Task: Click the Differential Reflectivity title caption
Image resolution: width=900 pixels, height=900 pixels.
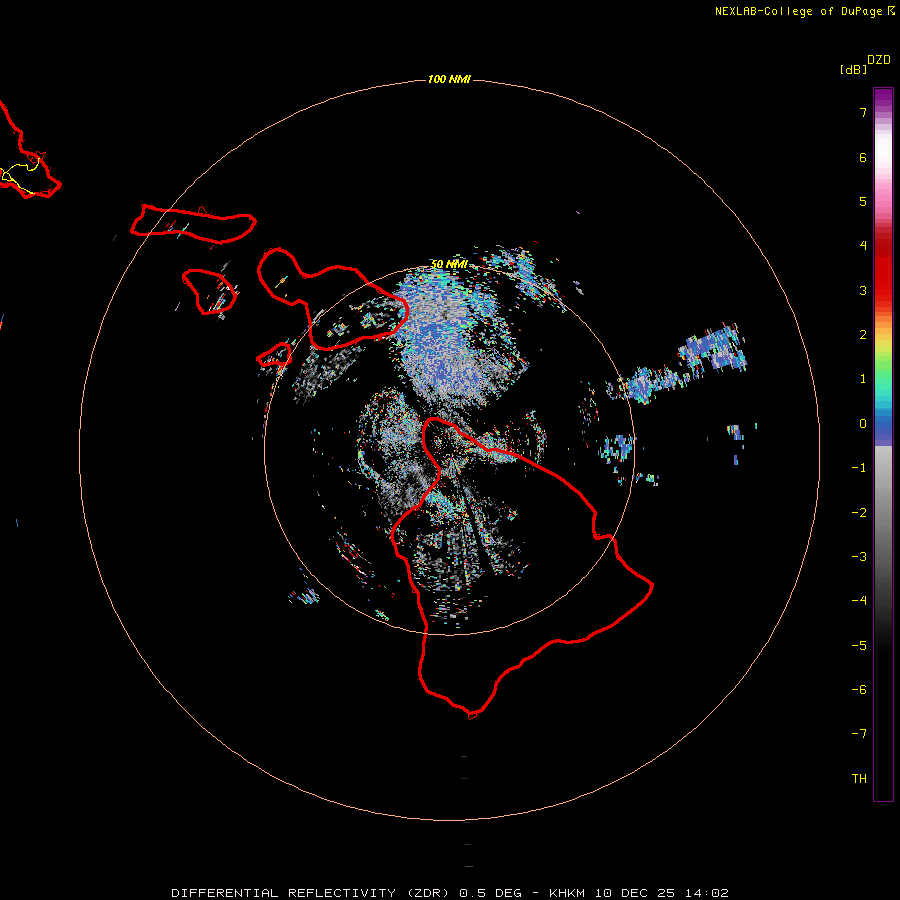Action: (449, 893)
